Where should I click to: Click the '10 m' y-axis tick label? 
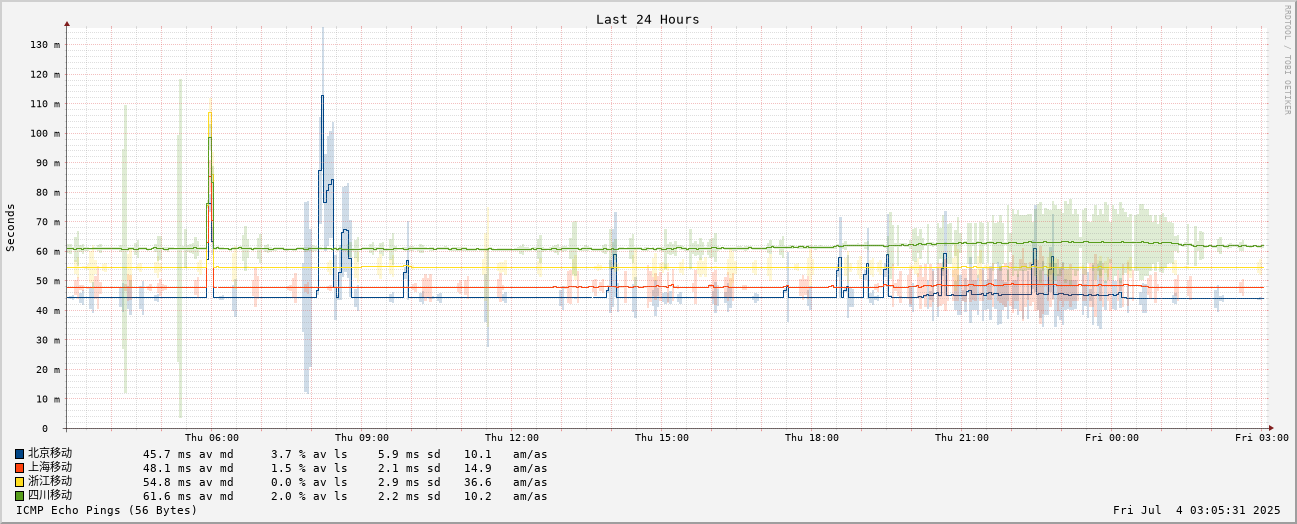pyautogui.click(x=48, y=399)
